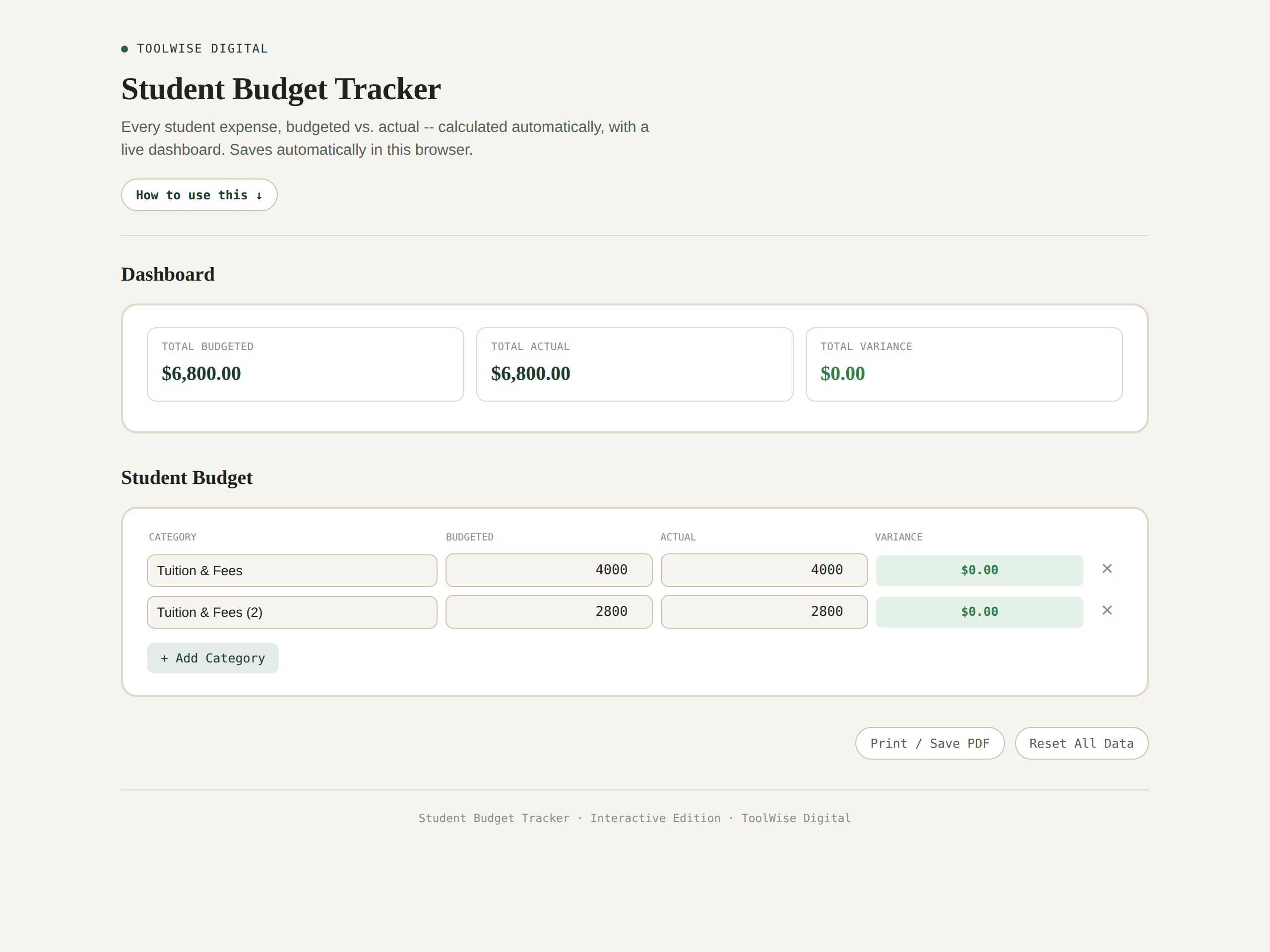1270x952 pixels.
Task: Delete the Tuition & Fees (2) row
Action: [x=1107, y=610]
